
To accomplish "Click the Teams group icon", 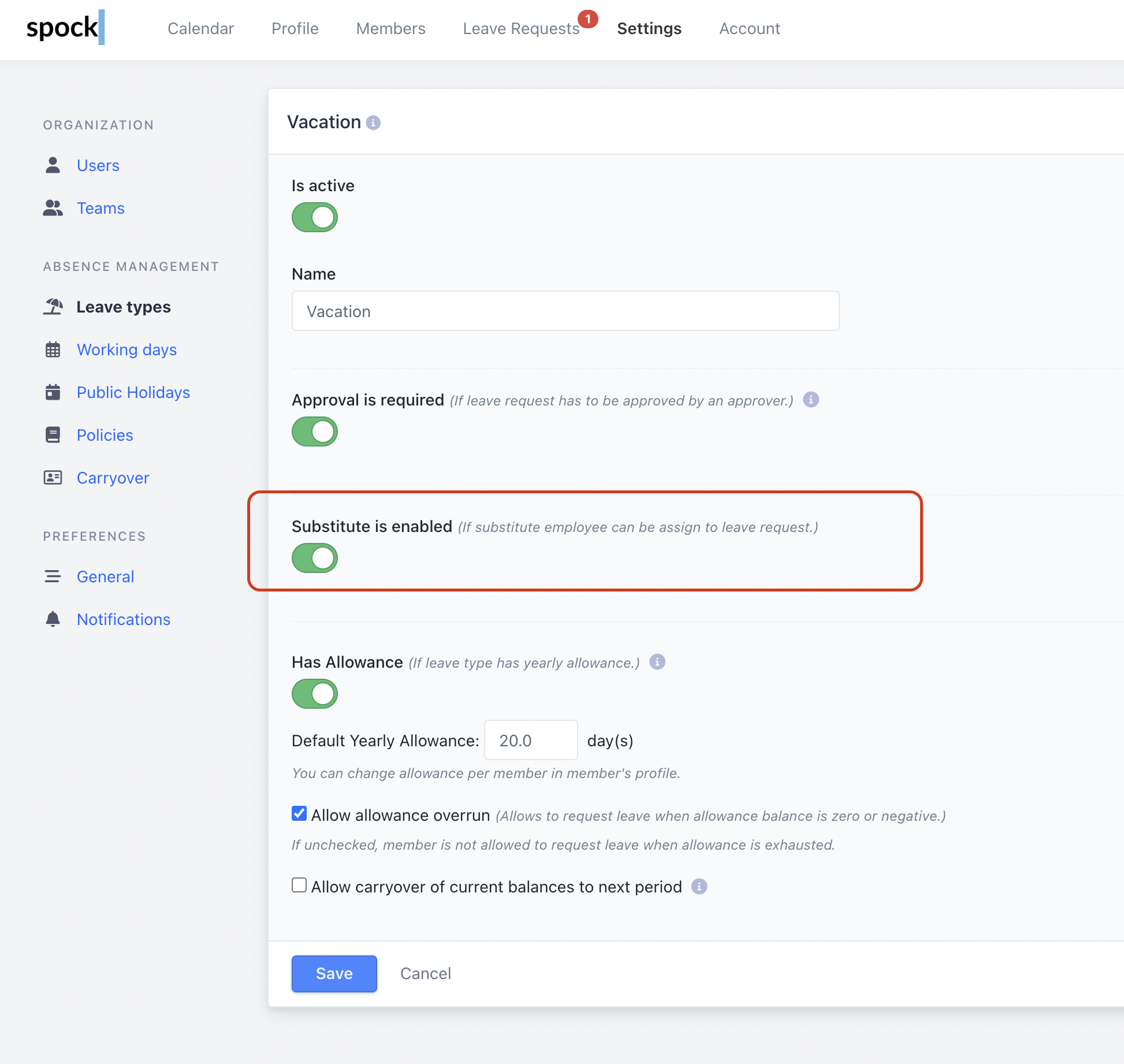I will point(53,208).
